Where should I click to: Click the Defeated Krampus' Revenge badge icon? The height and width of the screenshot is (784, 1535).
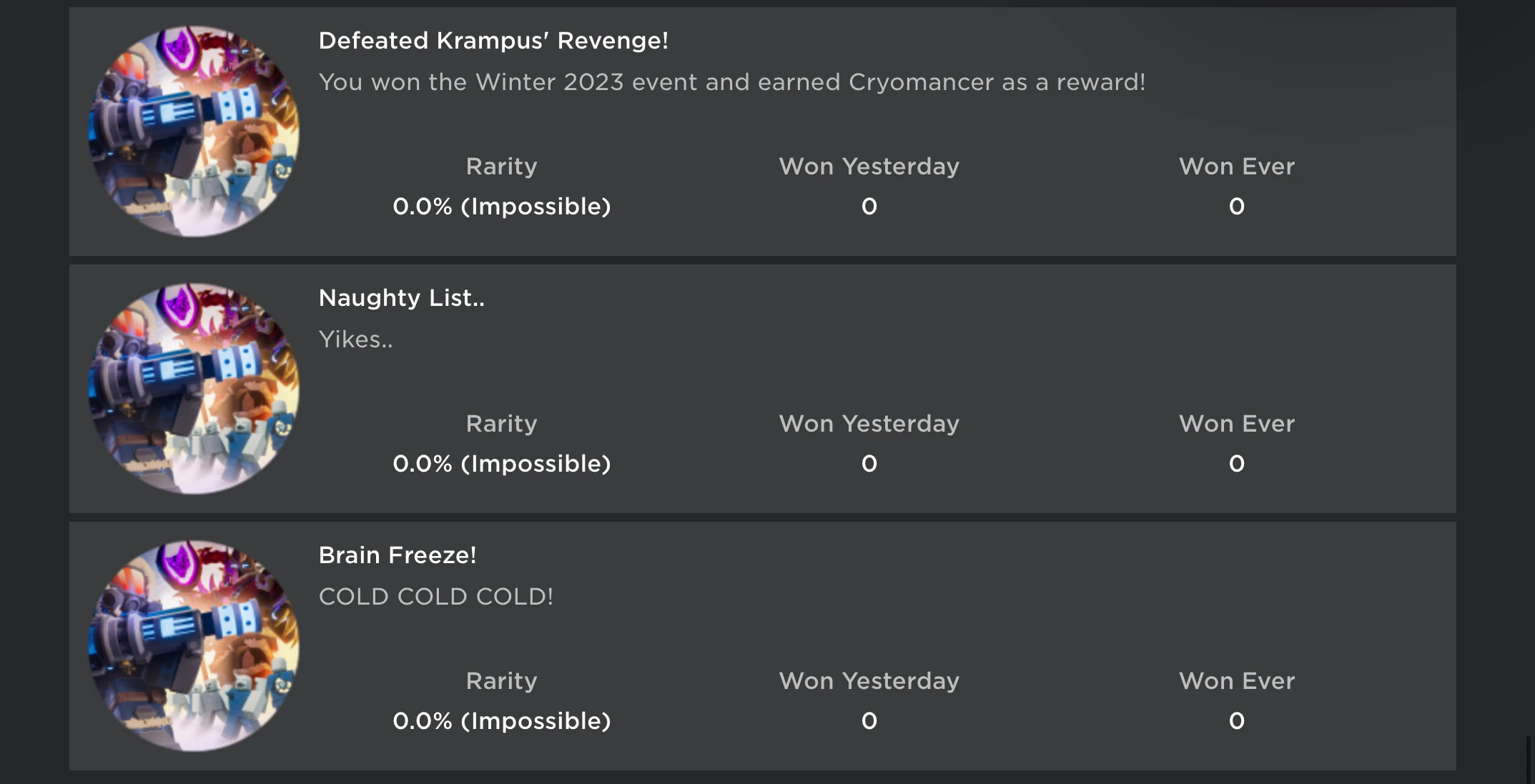click(193, 132)
